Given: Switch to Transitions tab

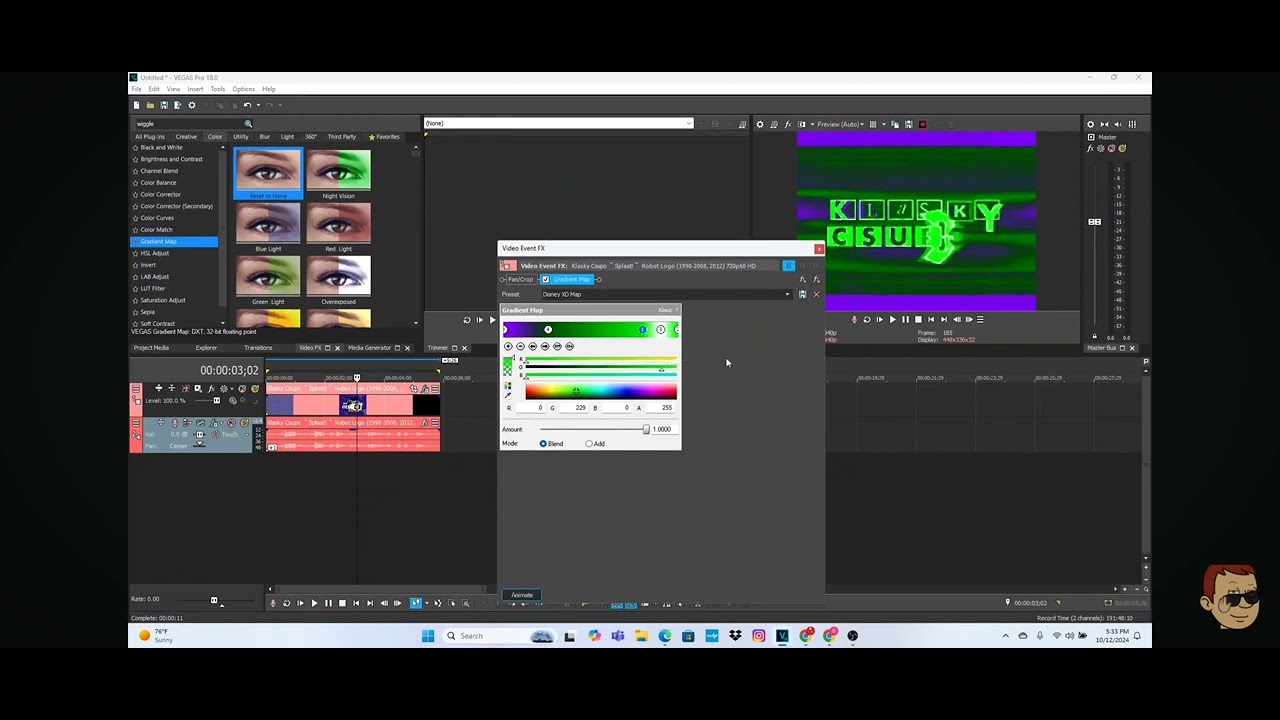Looking at the screenshot, I should (258, 348).
